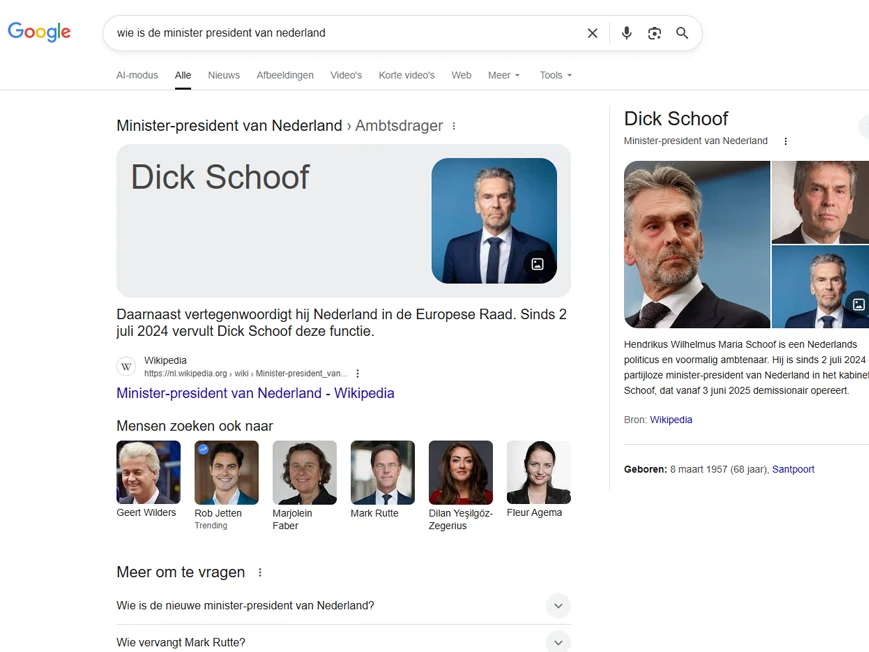Expand 'Wie is de nieuwe minister-president van Nederland?'
Viewport: 869px width, 652px height.
[558, 606]
